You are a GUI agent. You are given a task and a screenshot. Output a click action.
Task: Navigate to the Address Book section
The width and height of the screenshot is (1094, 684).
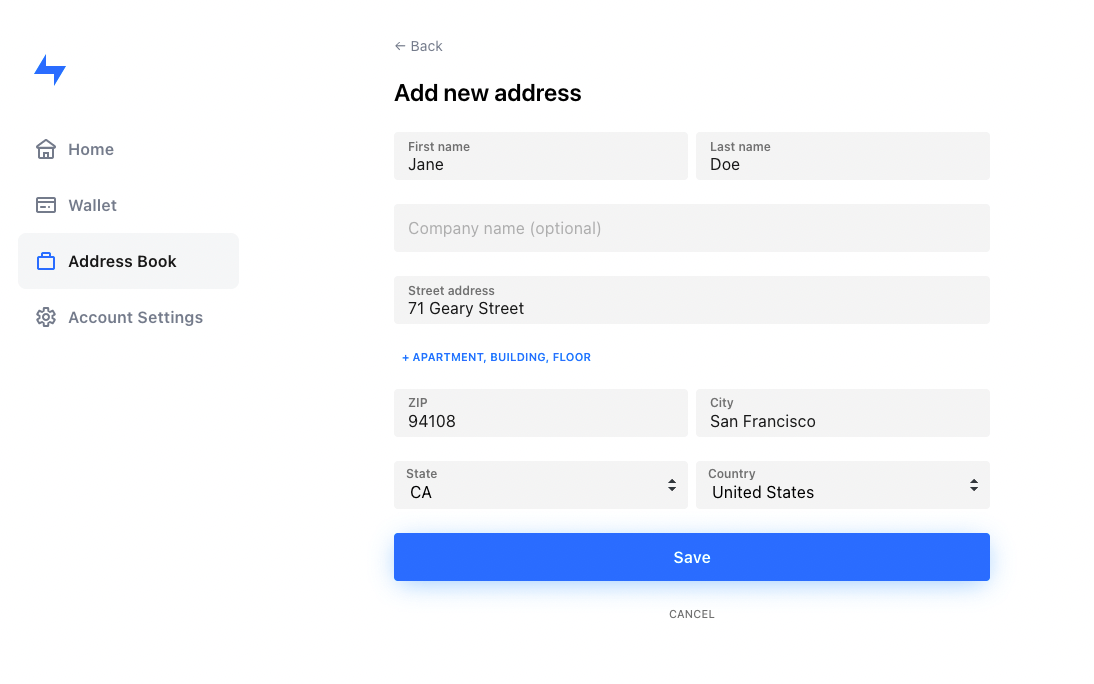click(122, 260)
